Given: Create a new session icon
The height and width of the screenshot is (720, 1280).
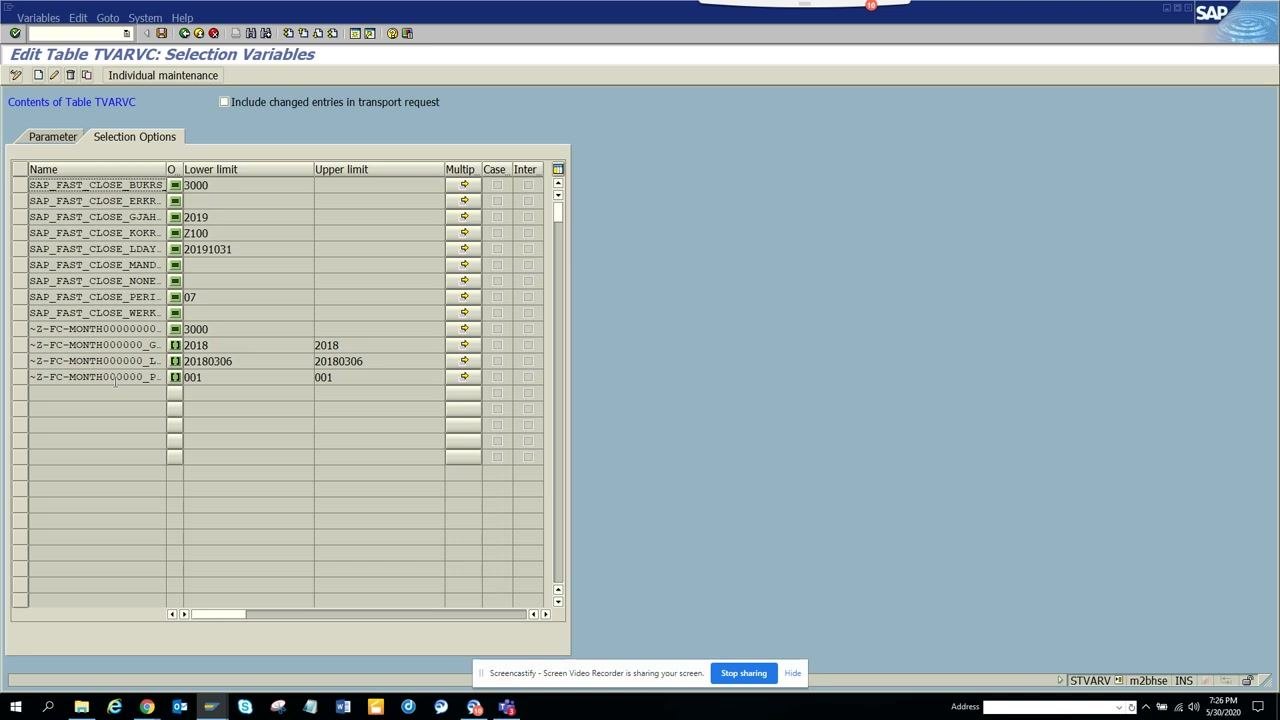Looking at the screenshot, I should click(x=355, y=33).
